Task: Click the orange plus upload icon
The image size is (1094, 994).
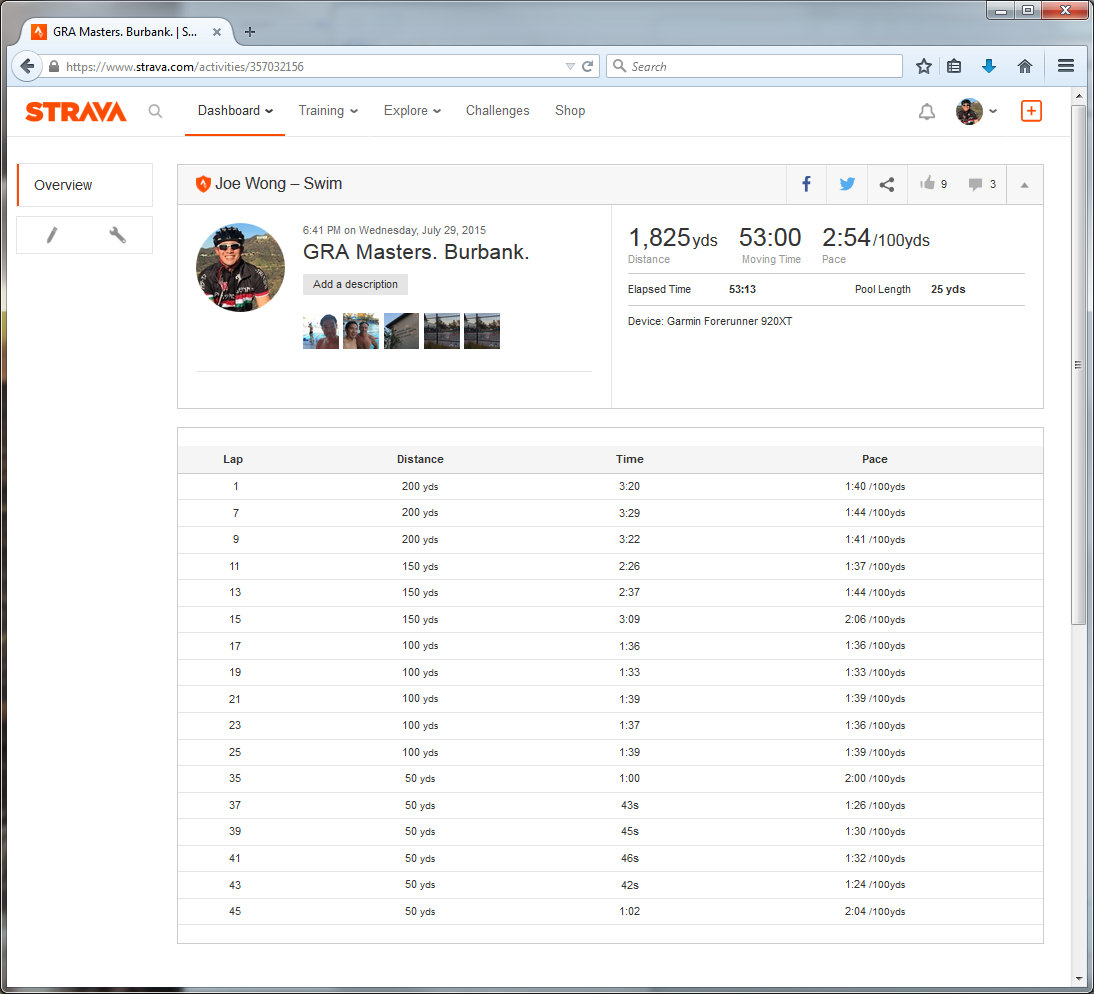Action: click(1030, 111)
